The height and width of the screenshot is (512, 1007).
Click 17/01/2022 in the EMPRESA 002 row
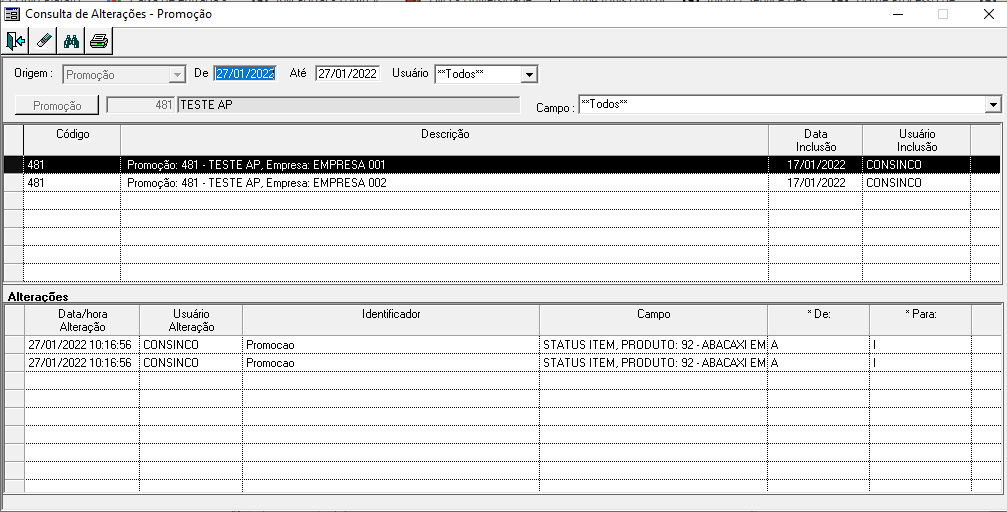(816, 182)
